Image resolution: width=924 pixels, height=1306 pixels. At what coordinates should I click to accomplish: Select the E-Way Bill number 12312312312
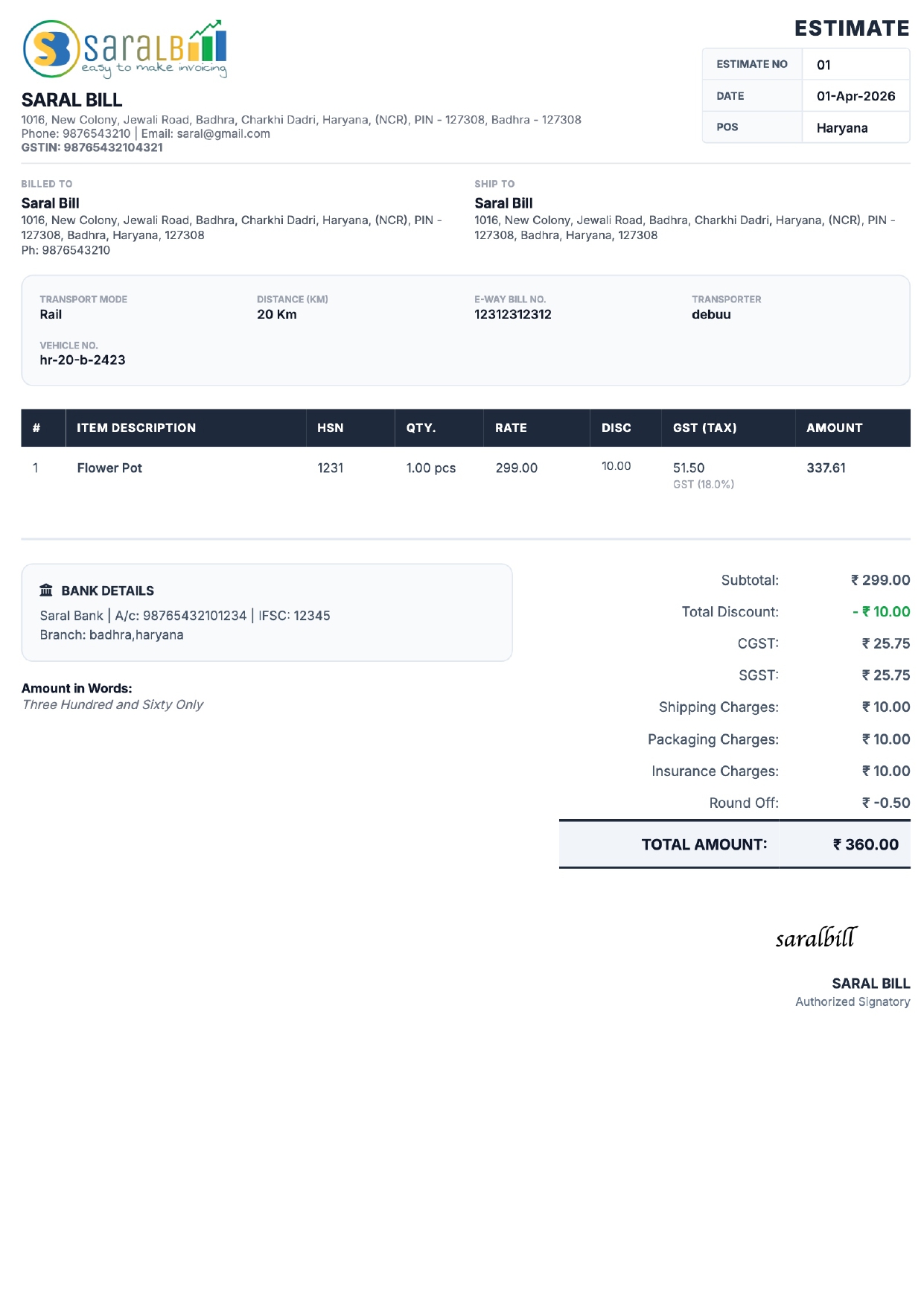513,314
